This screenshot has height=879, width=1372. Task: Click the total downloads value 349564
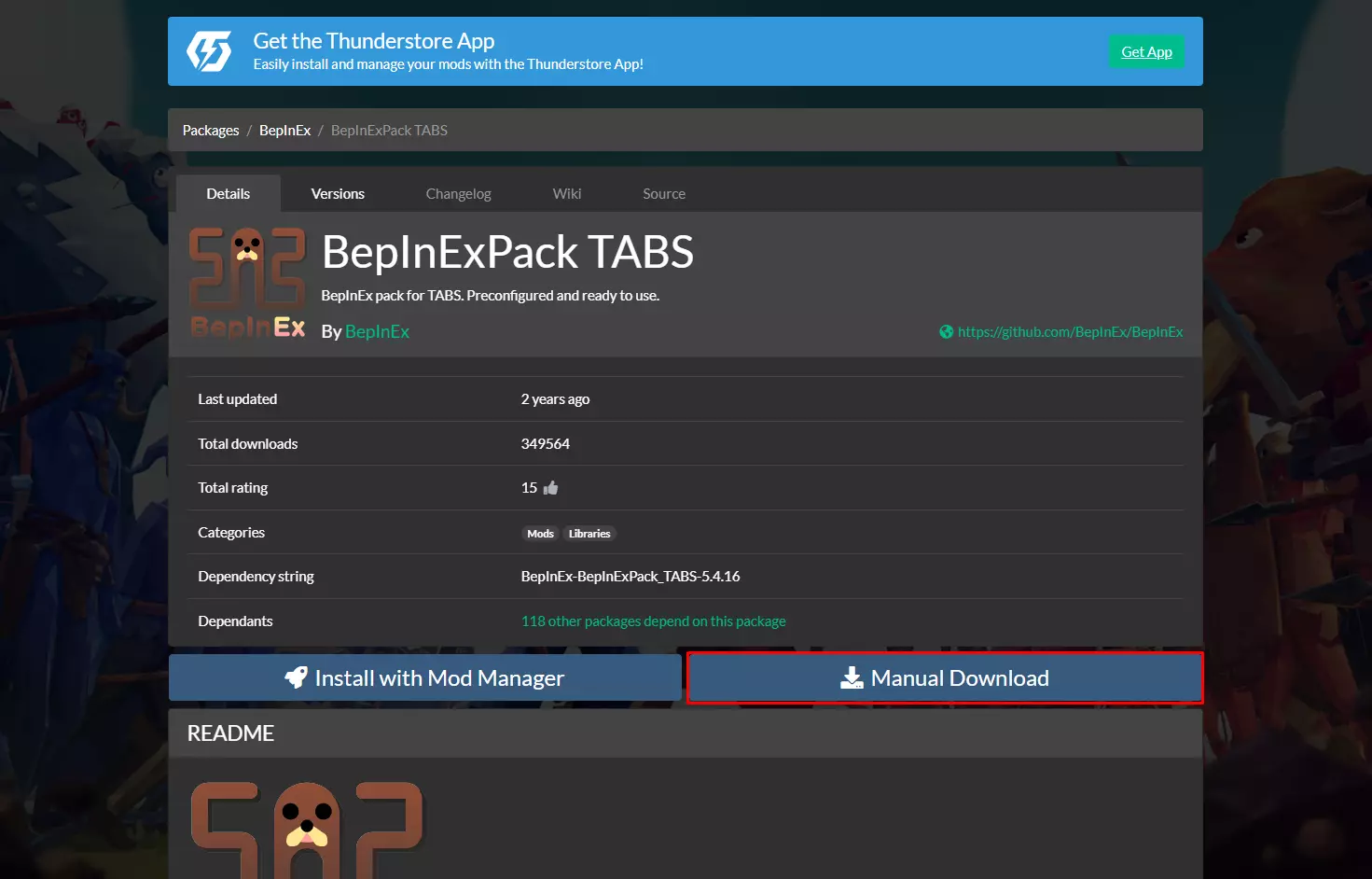pyautogui.click(x=546, y=444)
